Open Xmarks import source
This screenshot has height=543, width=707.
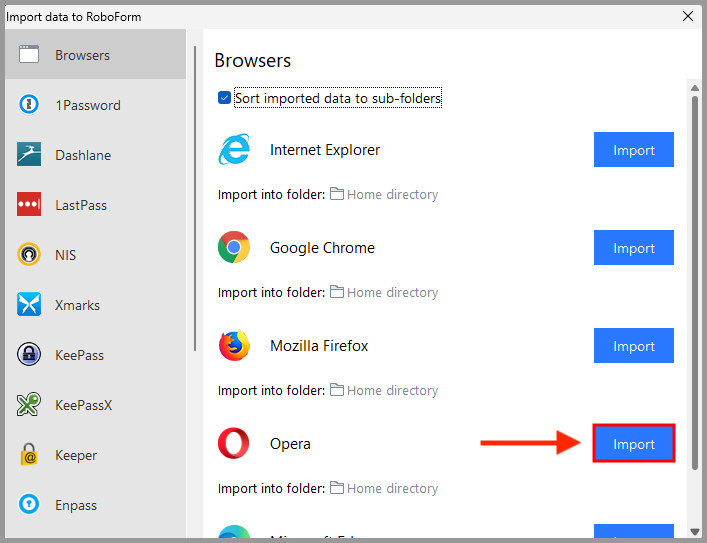point(95,305)
